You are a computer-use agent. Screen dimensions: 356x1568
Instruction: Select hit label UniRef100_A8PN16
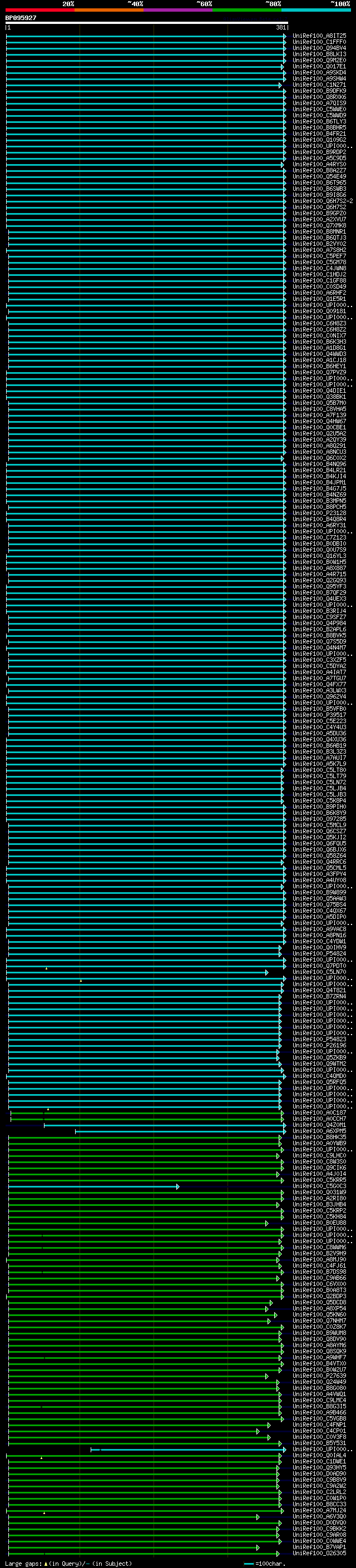[319, 935]
